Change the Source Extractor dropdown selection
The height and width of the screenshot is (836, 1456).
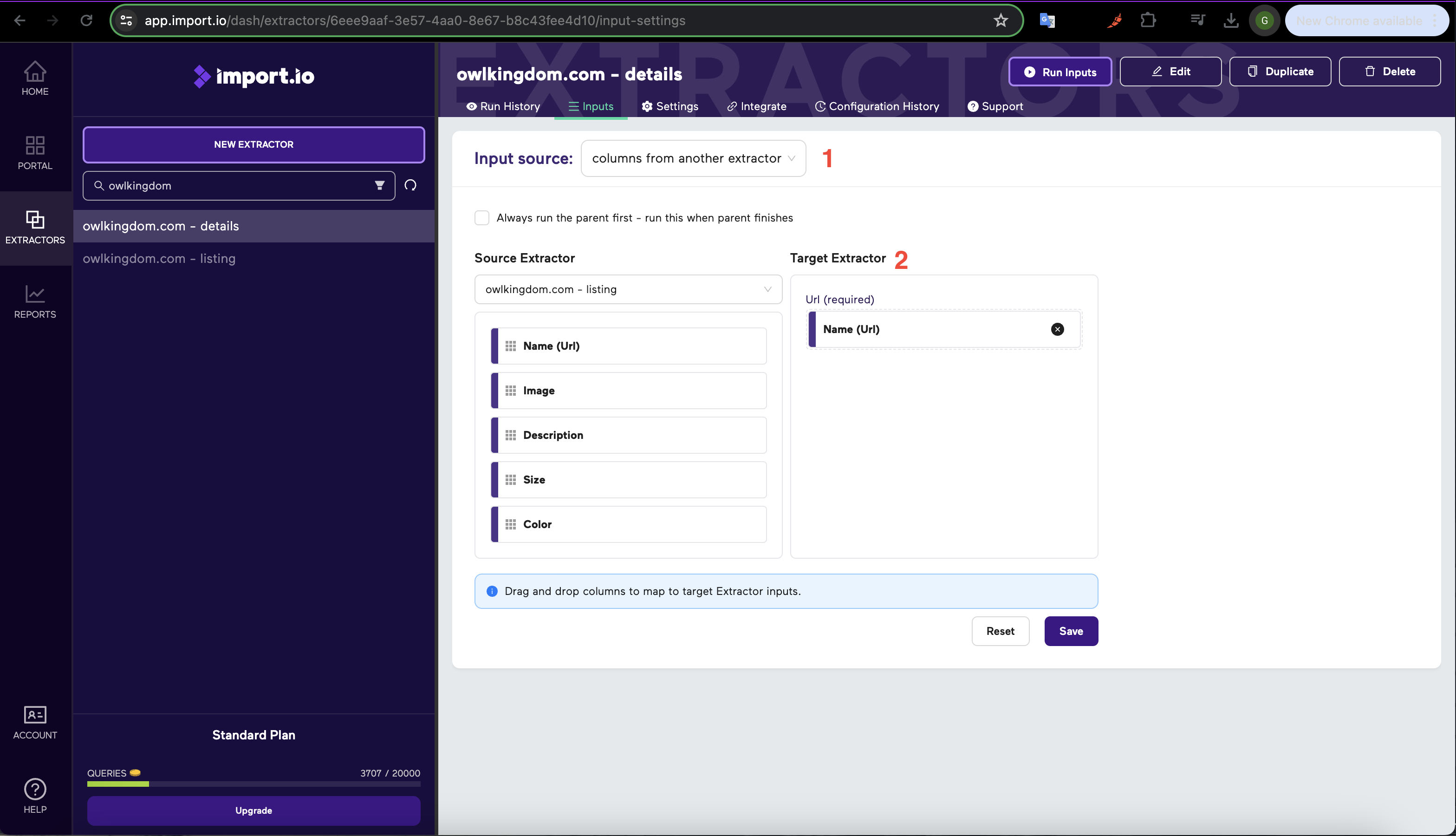[x=628, y=289]
